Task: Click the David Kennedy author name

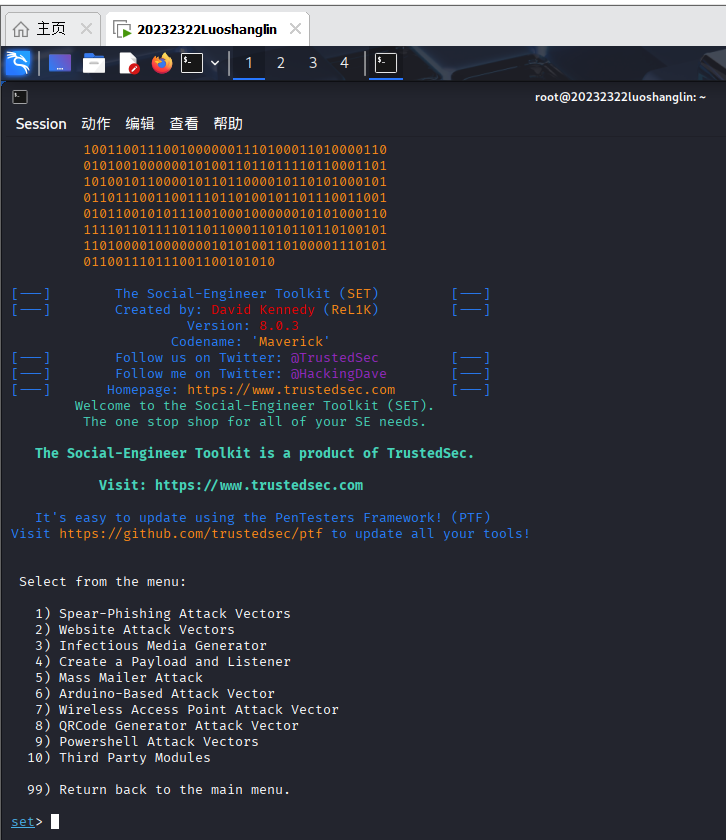Action: pyautogui.click(x=263, y=310)
